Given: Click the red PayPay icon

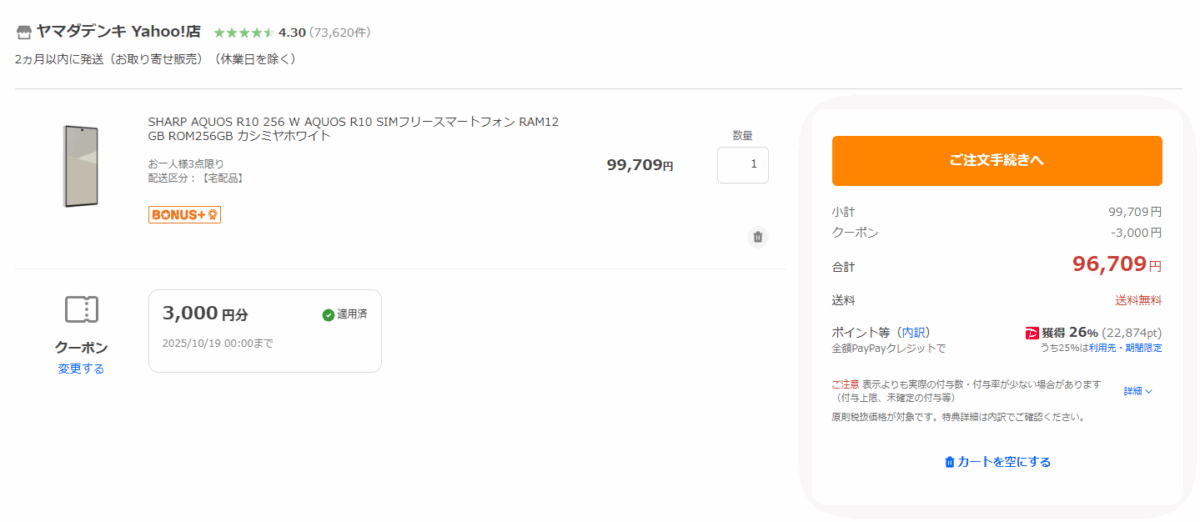Looking at the screenshot, I should coord(1032,333).
